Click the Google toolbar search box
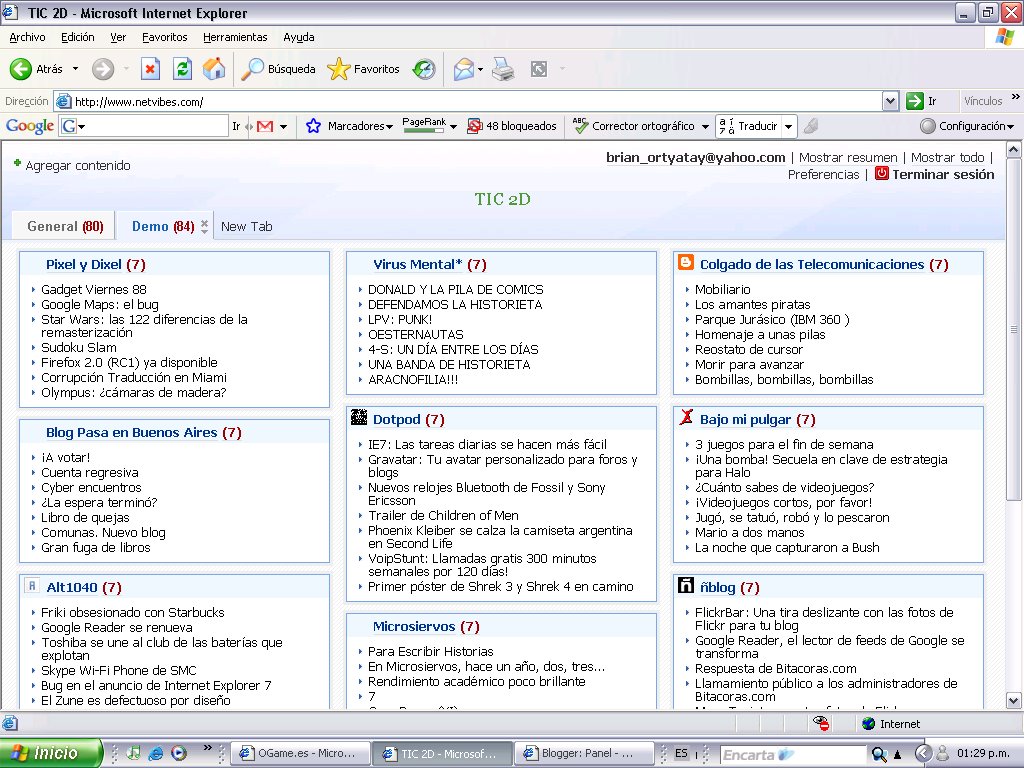 click(152, 126)
